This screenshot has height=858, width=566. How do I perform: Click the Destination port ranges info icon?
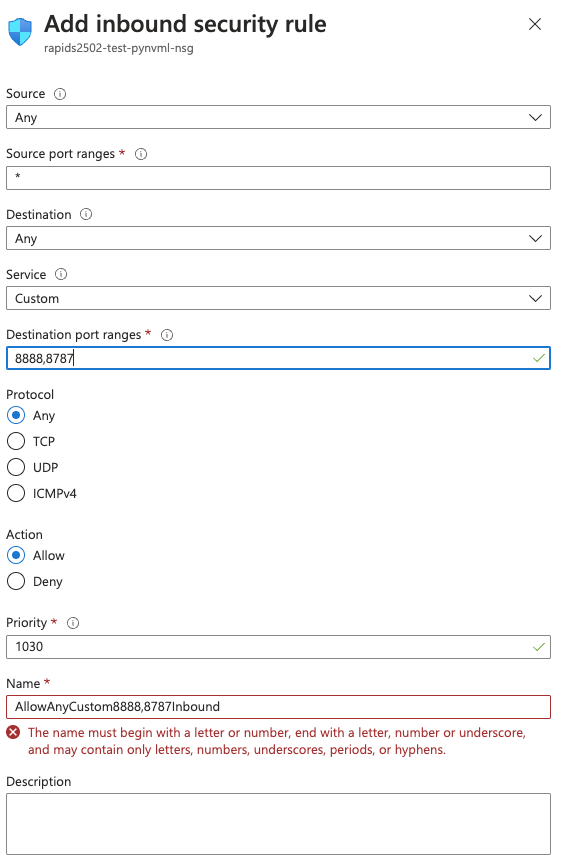pyautogui.click(x=167, y=335)
